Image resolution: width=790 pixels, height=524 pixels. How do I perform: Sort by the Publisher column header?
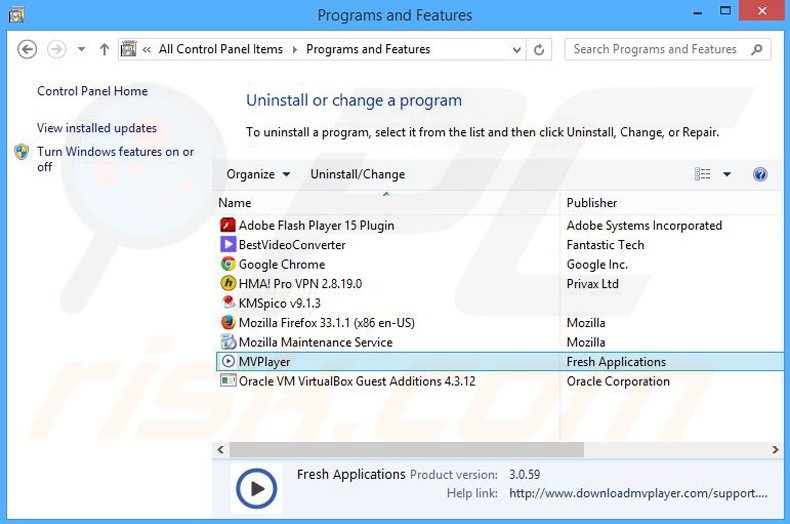[591, 203]
